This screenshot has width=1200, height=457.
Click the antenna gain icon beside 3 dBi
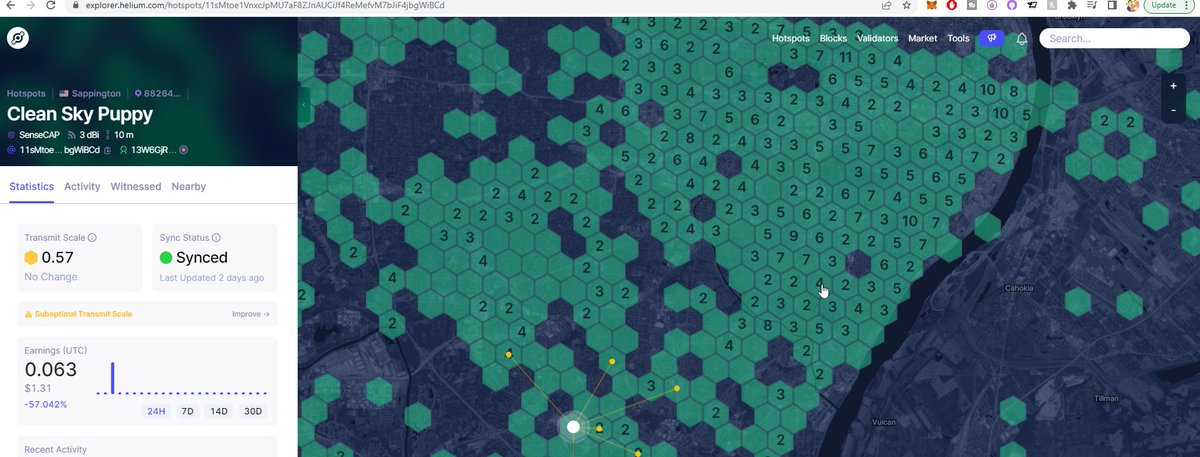point(72,134)
